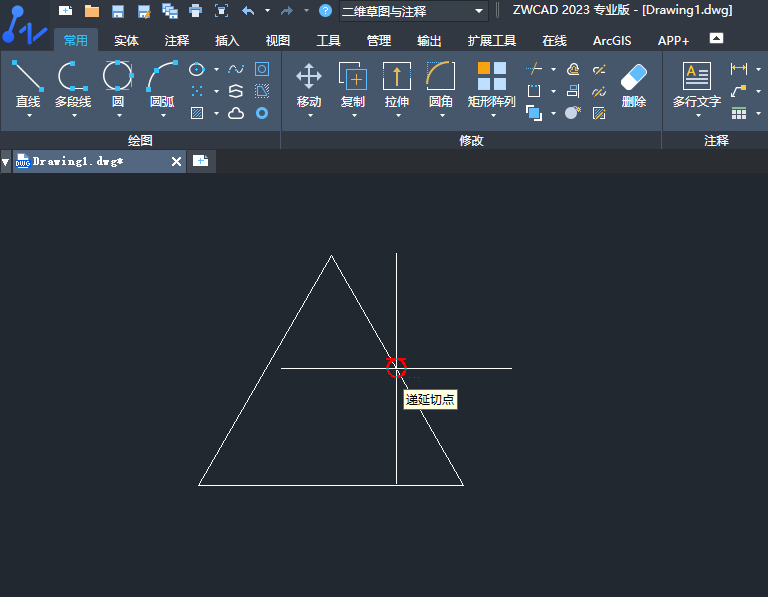Switch to the 输出 ribbon tab

coord(429,41)
